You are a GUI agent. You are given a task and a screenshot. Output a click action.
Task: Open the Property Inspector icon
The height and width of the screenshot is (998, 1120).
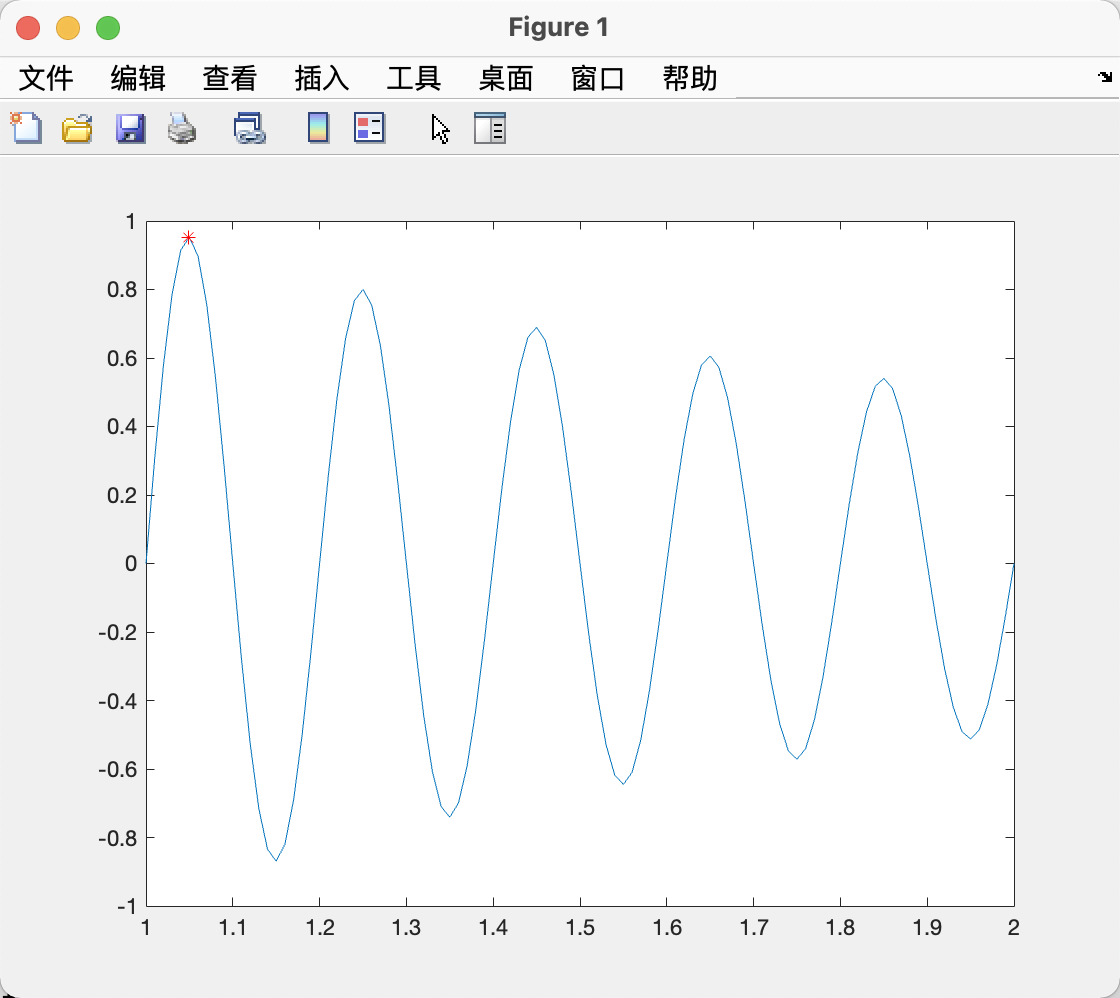click(490, 128)
